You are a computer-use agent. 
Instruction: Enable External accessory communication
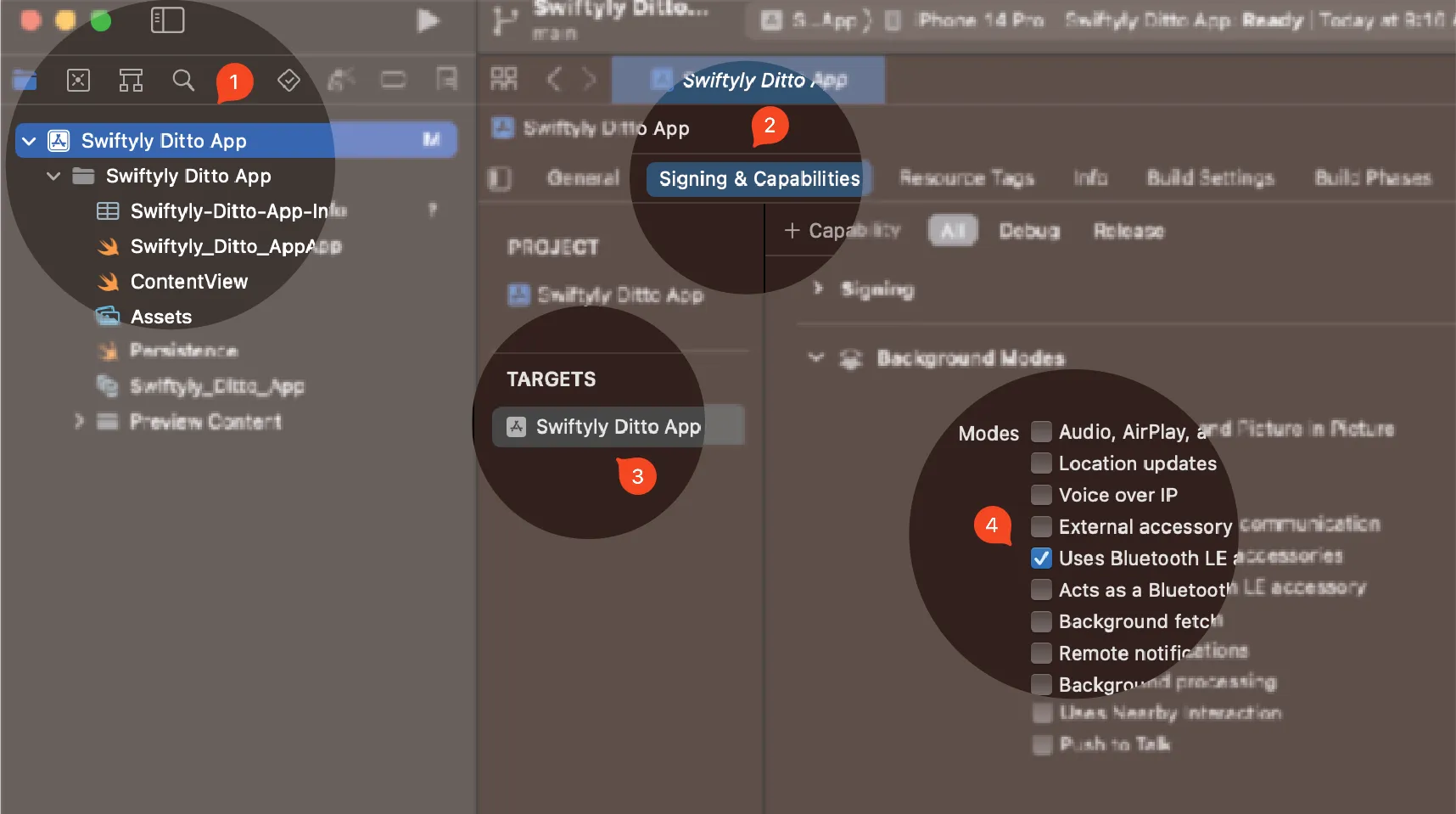(x=1041, y=527)
